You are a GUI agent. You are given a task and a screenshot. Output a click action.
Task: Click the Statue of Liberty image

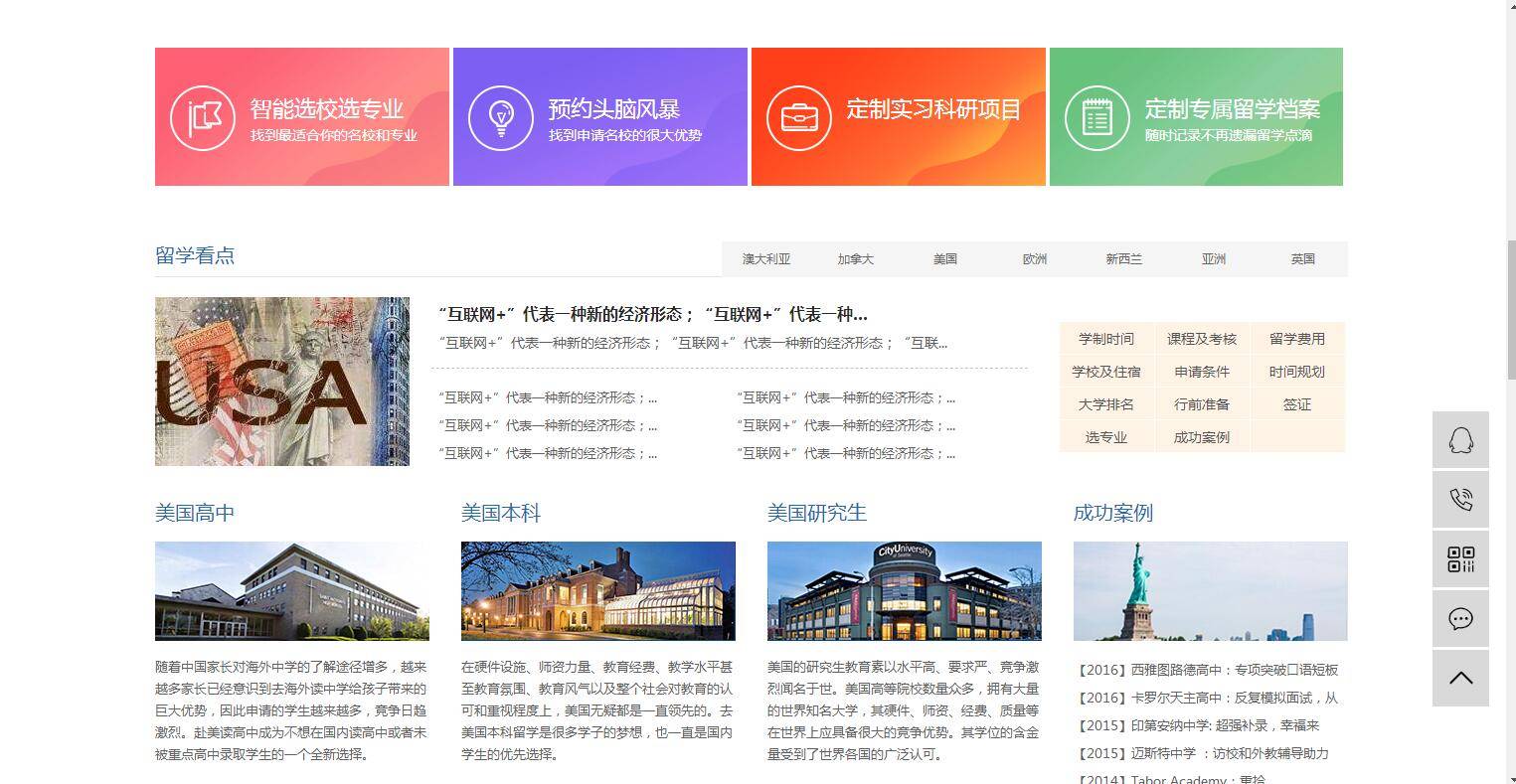click(1211, 591)
